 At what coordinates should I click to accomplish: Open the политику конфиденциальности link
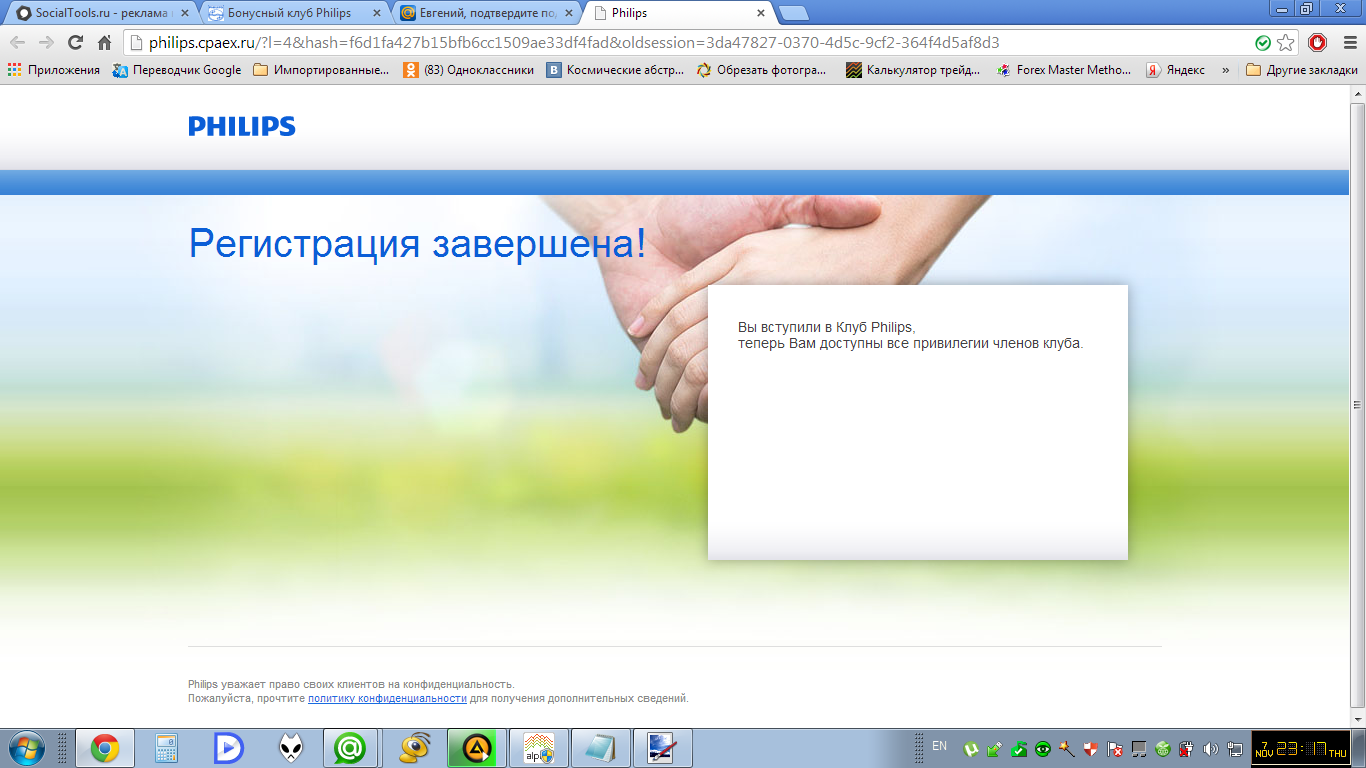click(x=387, y=698)
